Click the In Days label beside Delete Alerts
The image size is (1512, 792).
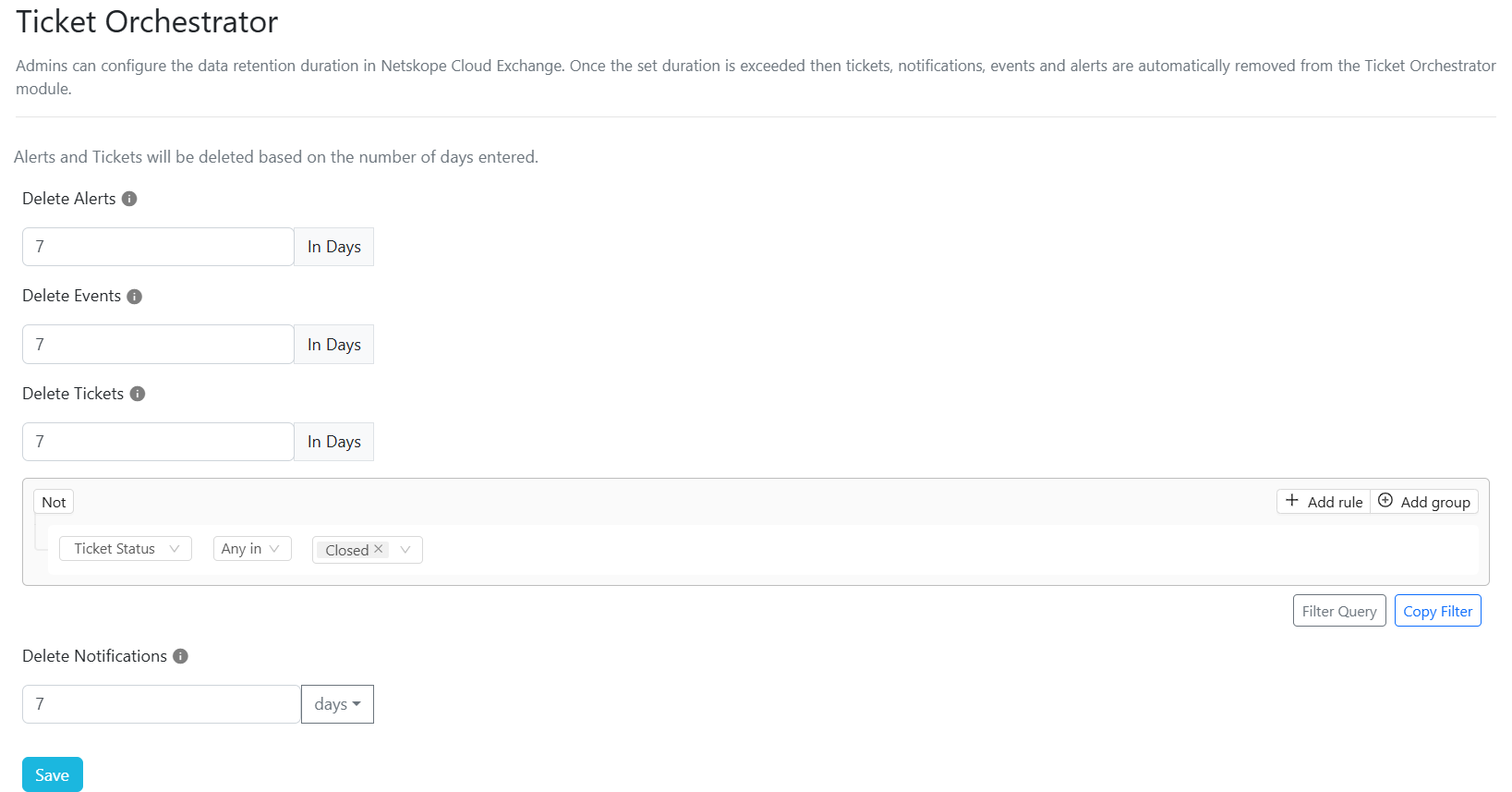(x=334, y=247)
